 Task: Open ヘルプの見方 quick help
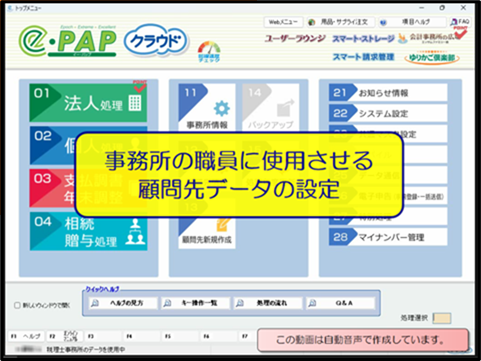click(x=123, y=303)
